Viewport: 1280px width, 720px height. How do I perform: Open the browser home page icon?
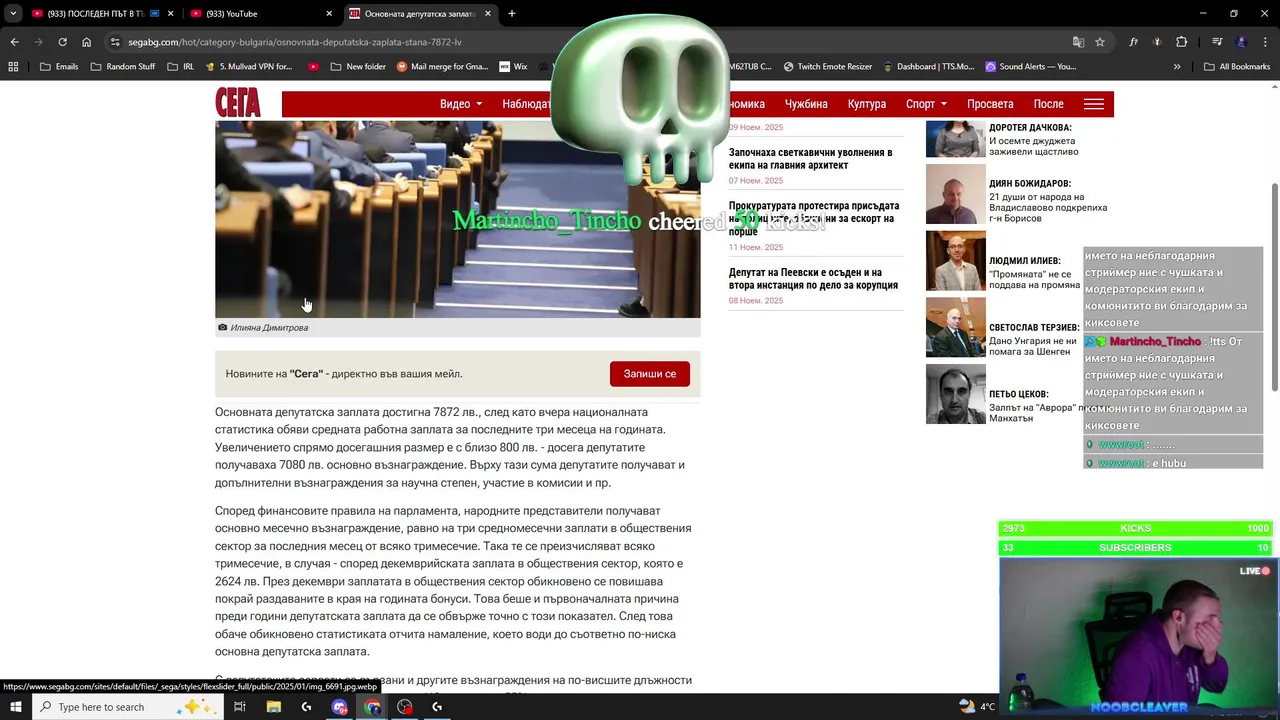tap(86, 42)
